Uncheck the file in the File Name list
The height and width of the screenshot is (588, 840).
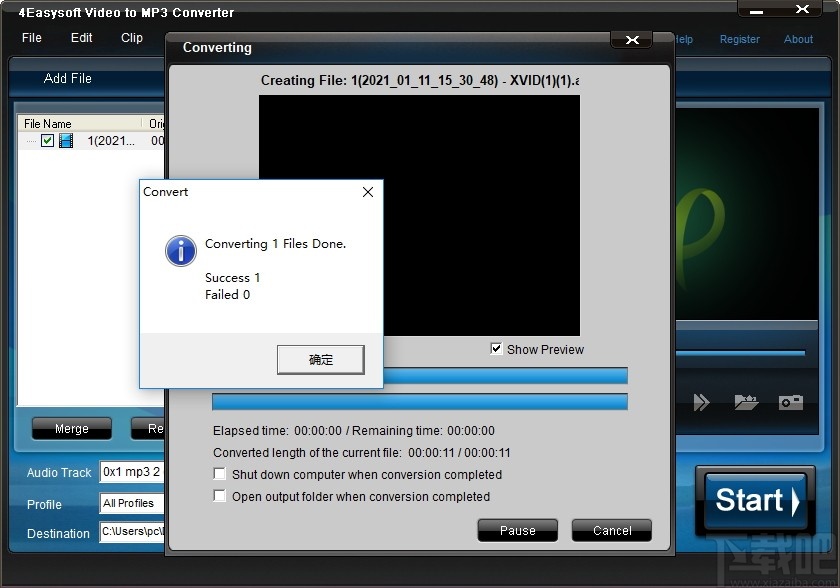coord(49,140)
